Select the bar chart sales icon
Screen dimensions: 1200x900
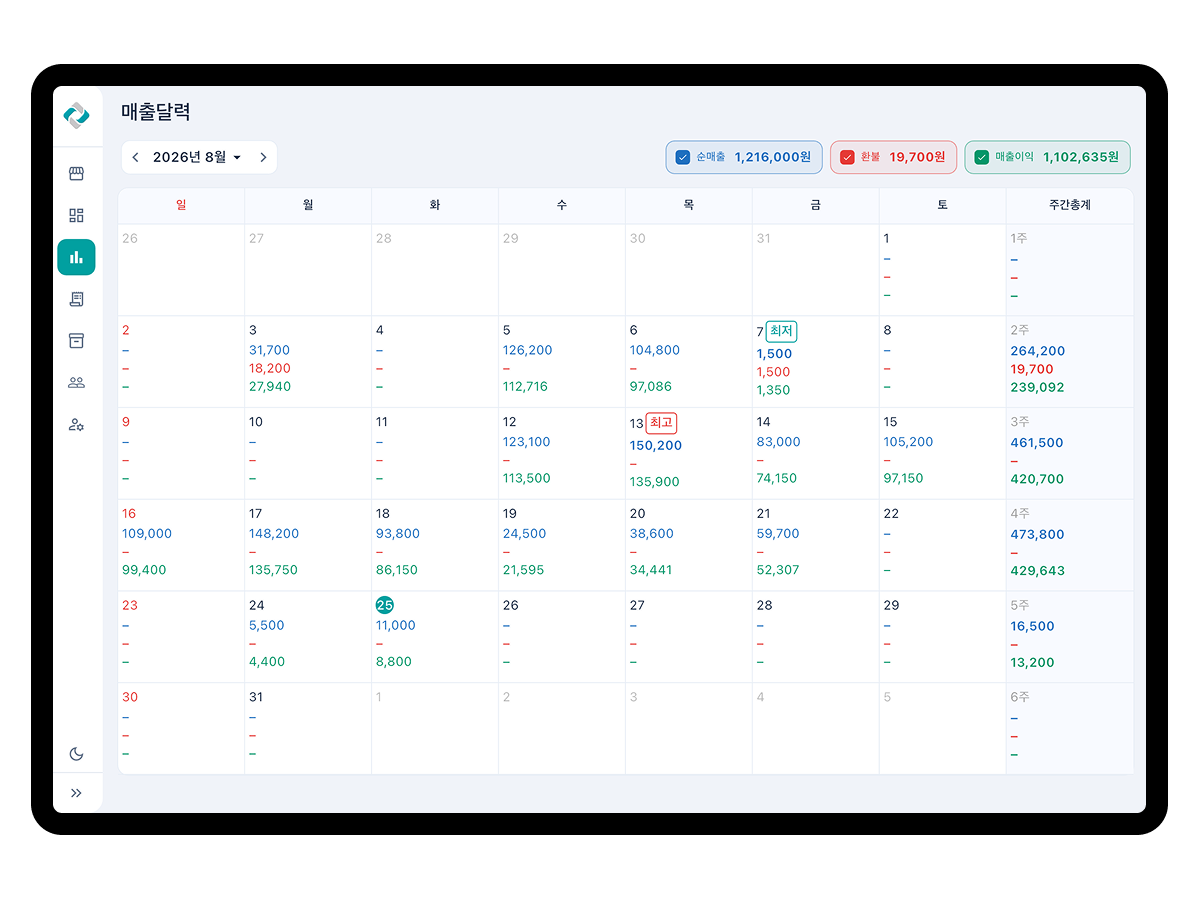(76, 257)
